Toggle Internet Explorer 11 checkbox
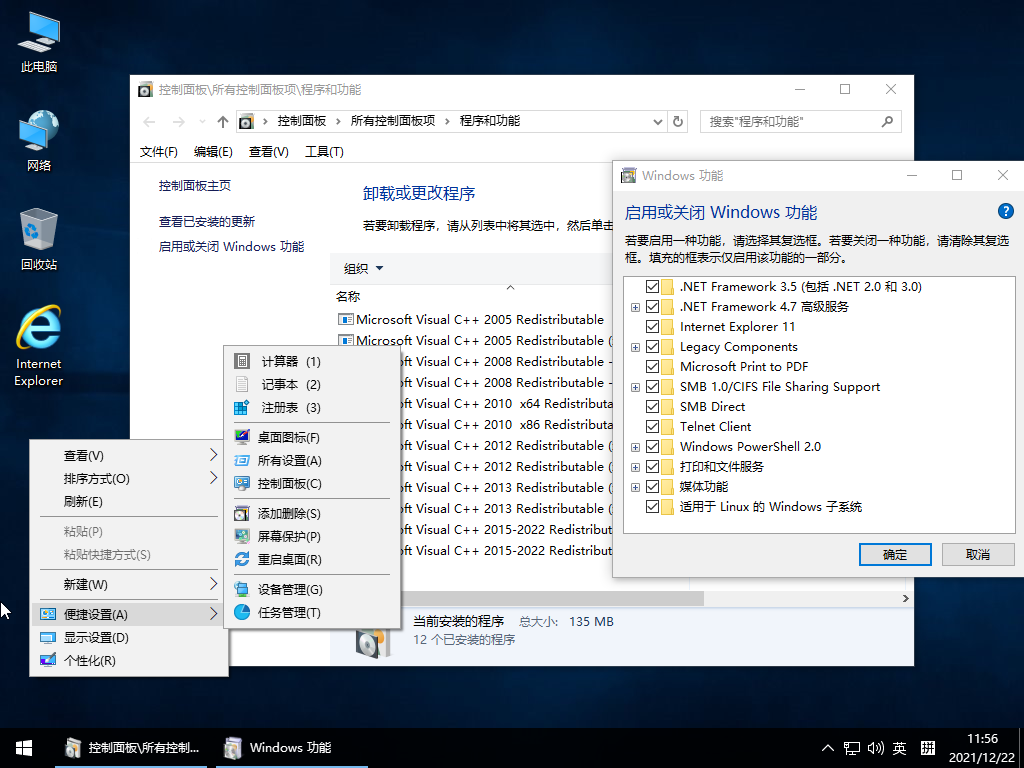Screen dimensions: 1024x768 (652, 327)
